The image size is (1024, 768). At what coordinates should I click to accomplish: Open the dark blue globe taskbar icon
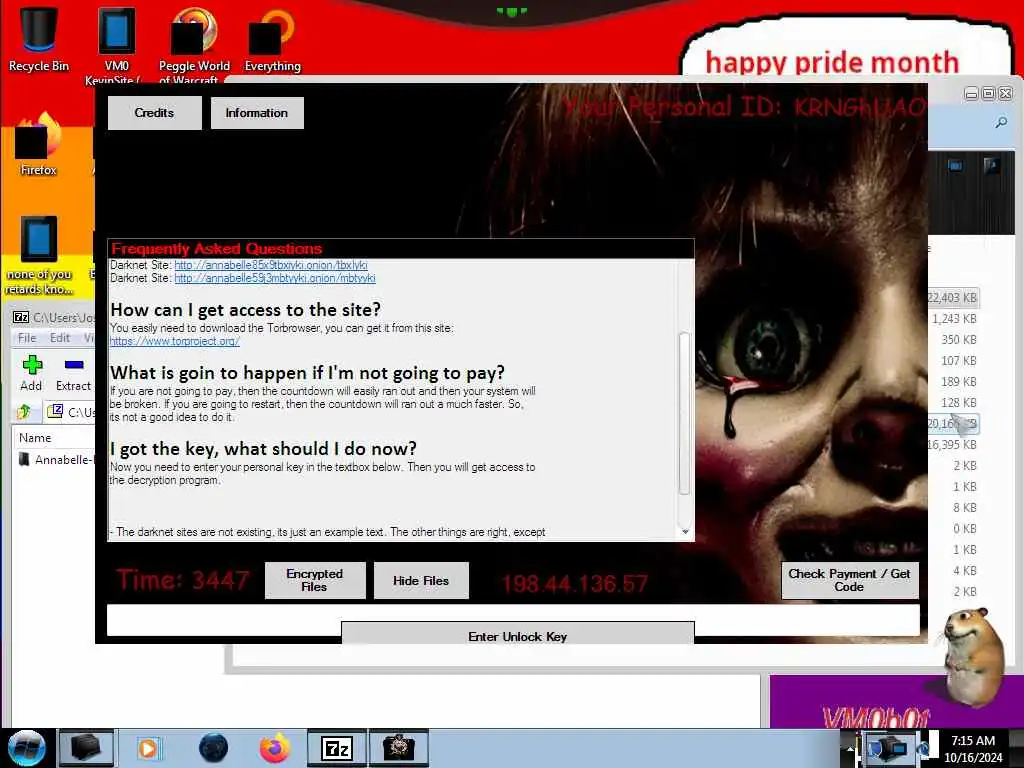[213, 748]
